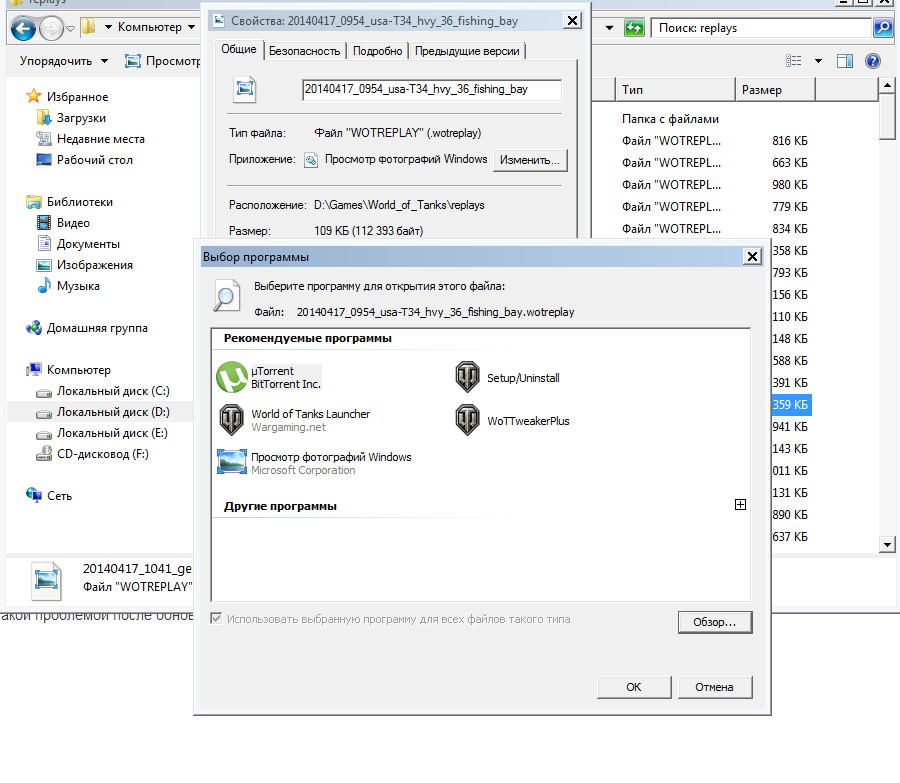Click scrollbar down arrow in file list
This screenshot has width=900, height=783.
(x=887, y=545)
